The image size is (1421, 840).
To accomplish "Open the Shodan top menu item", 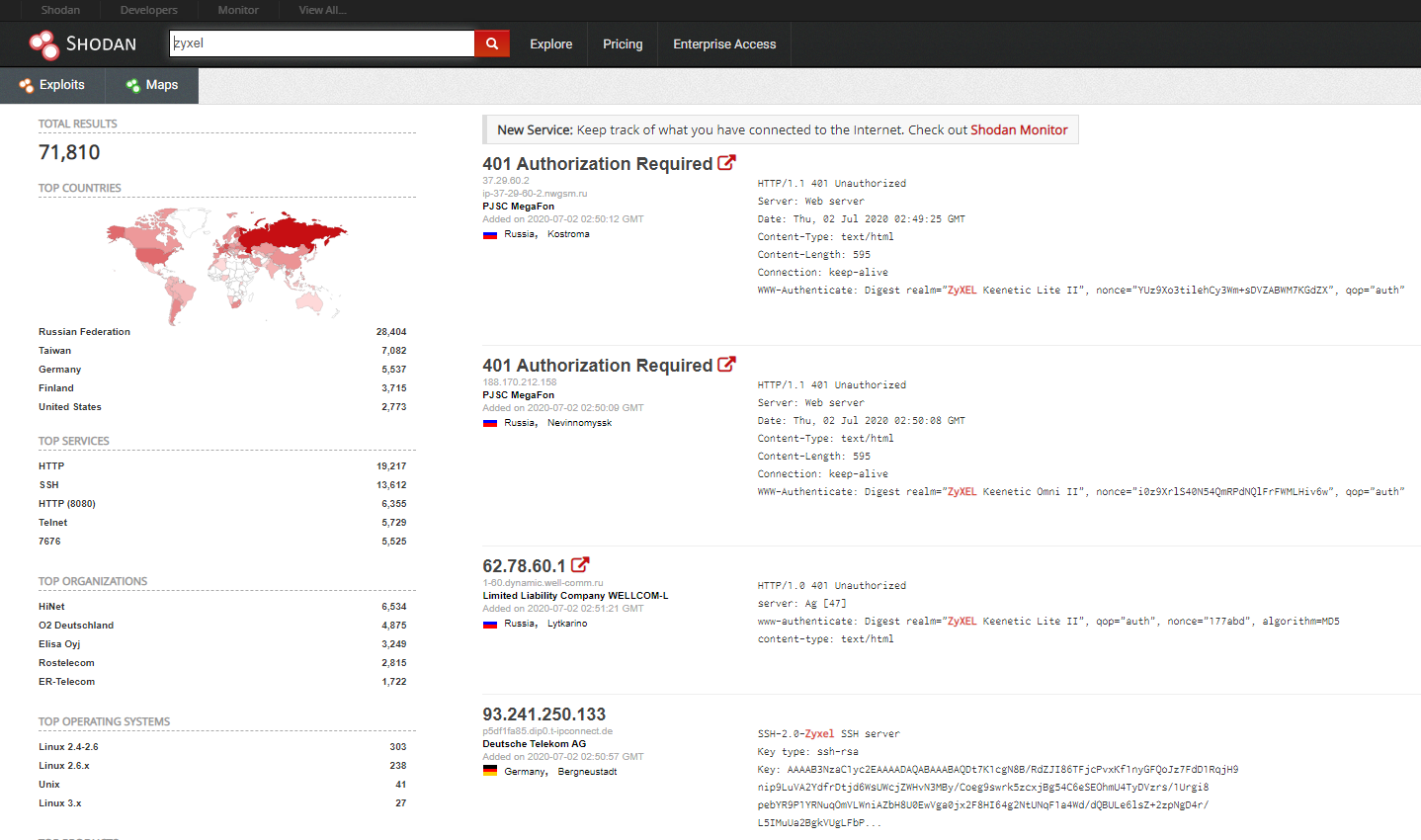I will pos(60,10).
